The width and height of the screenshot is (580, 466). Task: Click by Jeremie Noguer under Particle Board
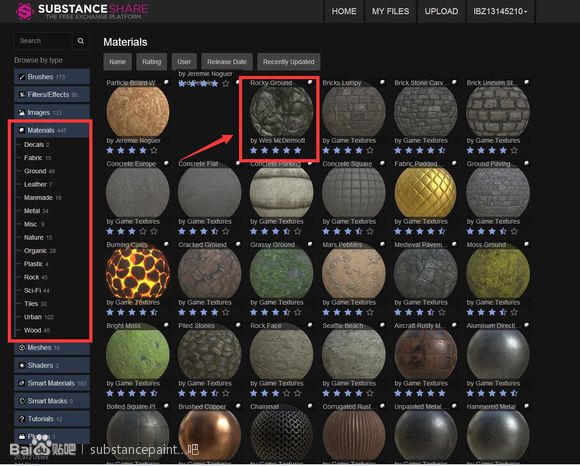pos(134,141)
